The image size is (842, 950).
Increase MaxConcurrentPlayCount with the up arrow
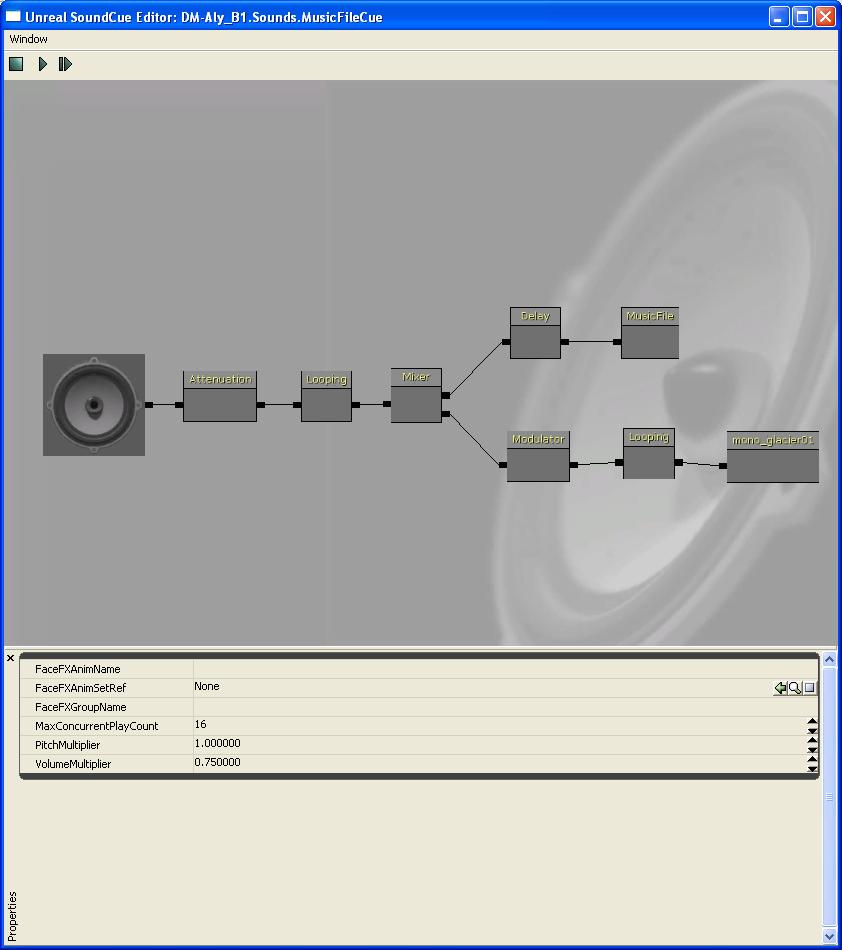812,721
